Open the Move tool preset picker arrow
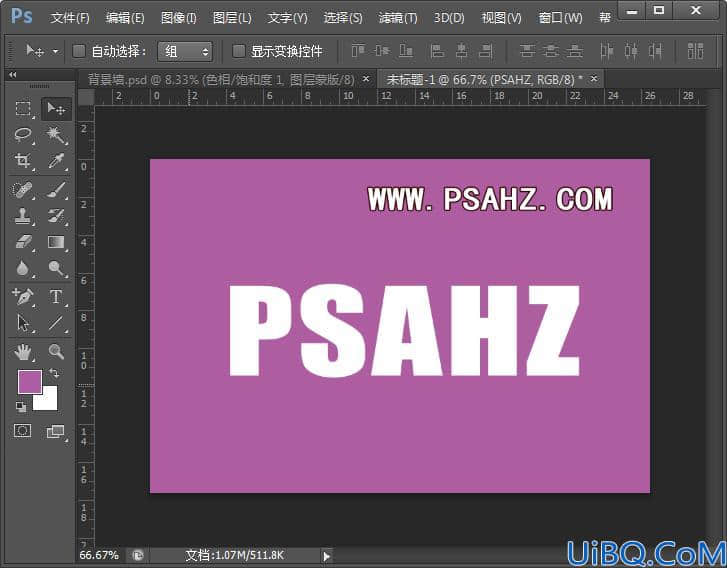 tap(55, 51)
